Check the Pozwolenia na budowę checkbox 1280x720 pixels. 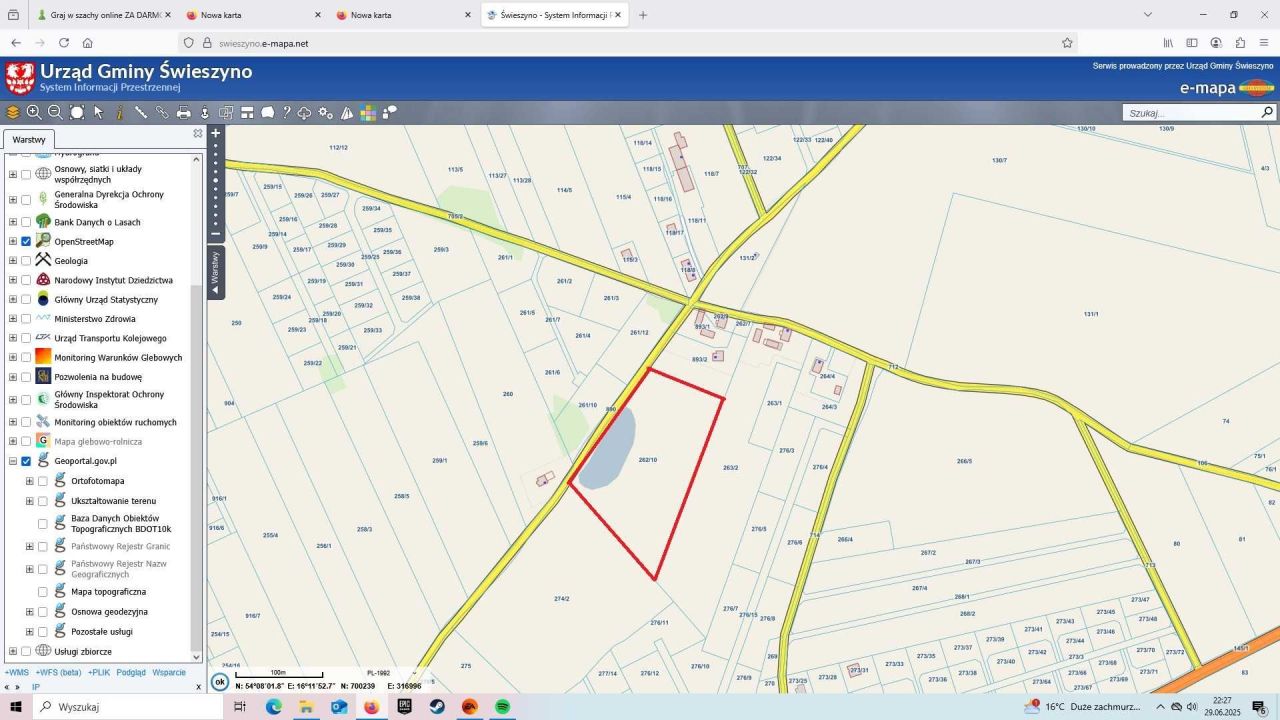click(26, 377)
